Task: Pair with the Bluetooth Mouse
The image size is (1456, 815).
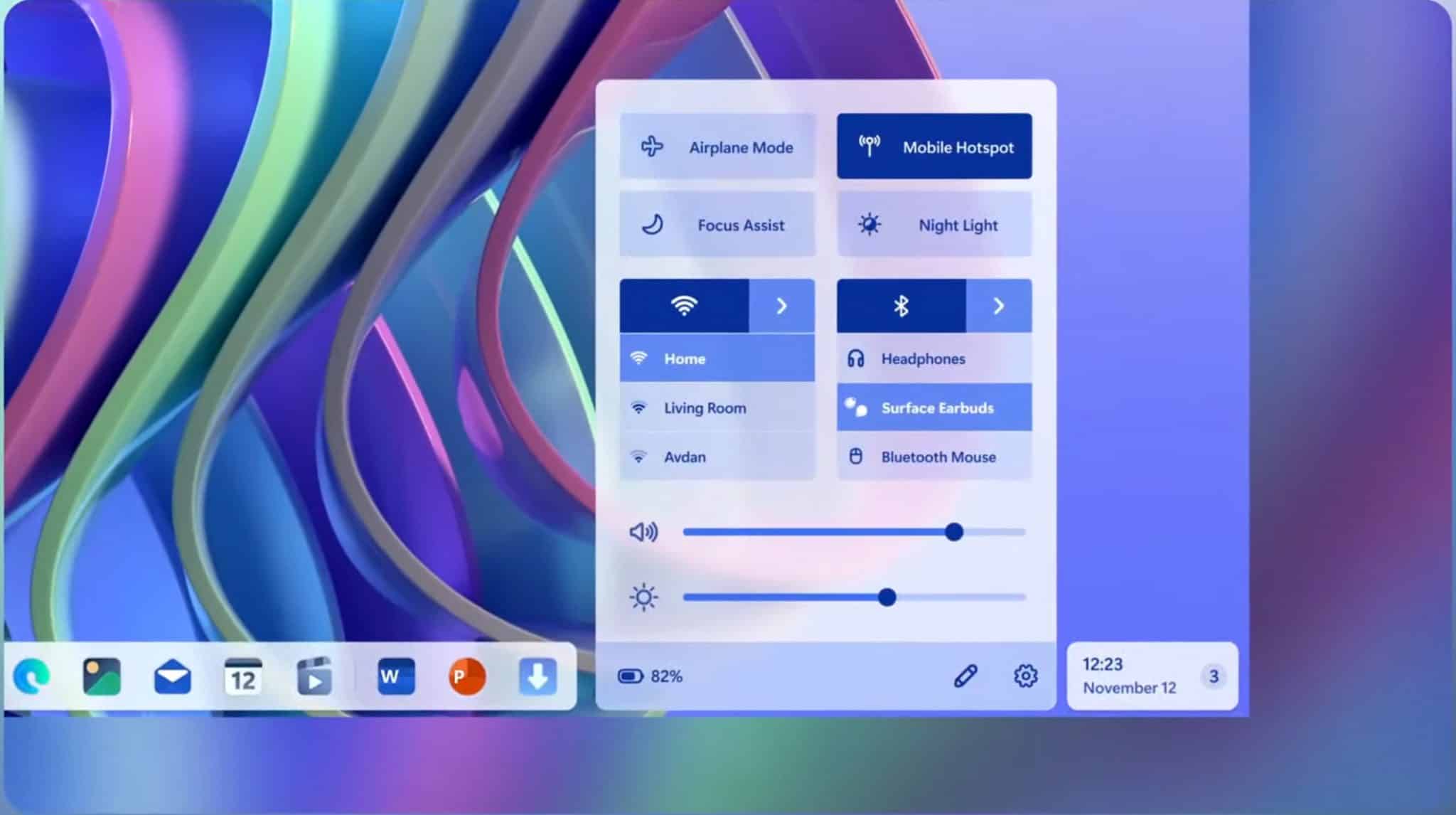Action: (933, 457)
